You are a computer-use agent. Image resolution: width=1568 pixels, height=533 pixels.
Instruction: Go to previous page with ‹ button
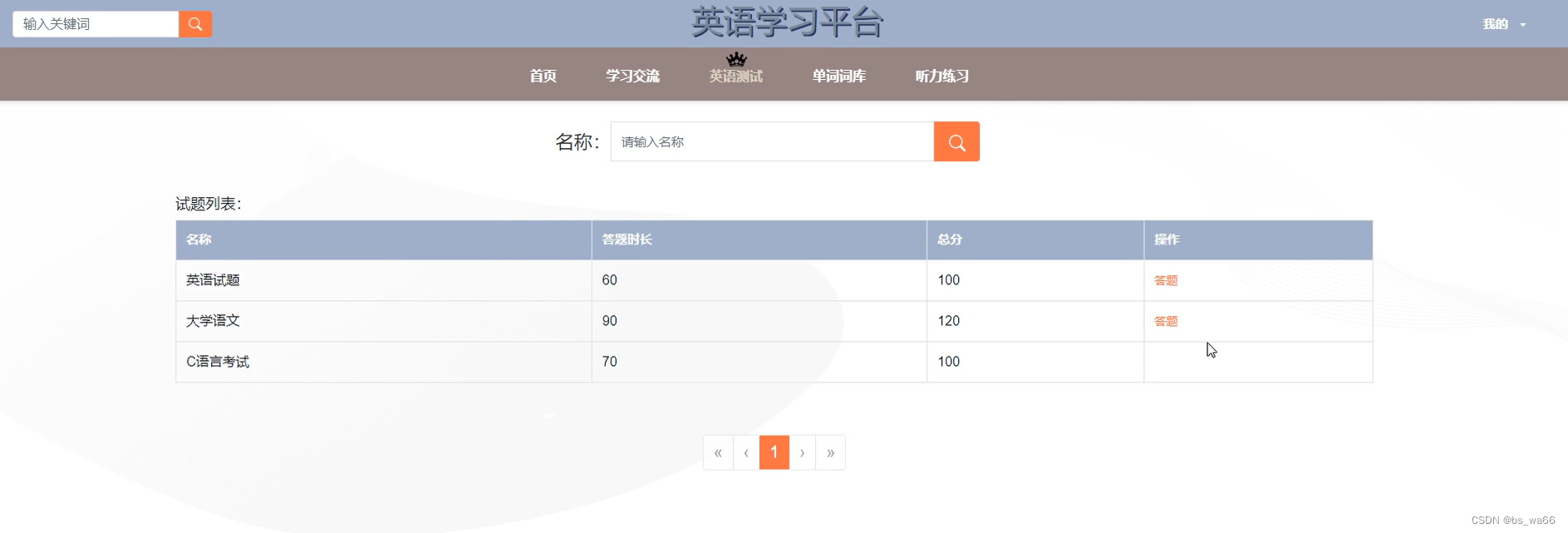(746, 452)
